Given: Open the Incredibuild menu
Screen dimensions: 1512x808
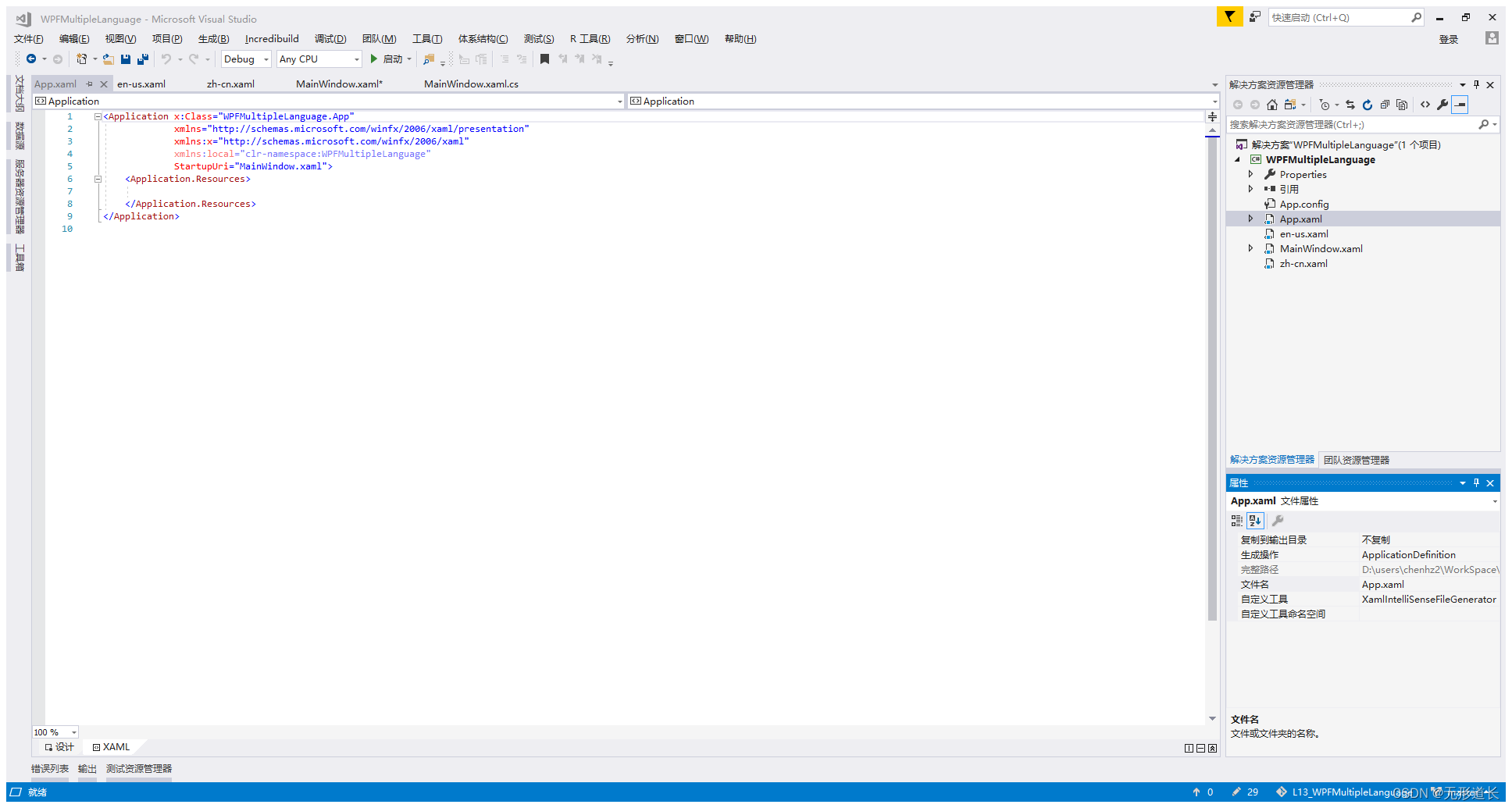Looking at the screenshot, I should (272, 38).
